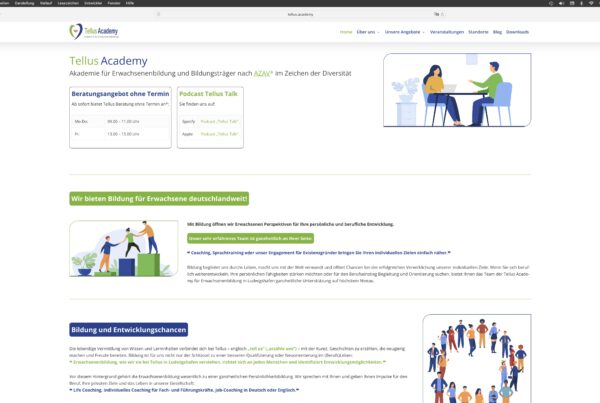This screenshot has width=600, height=403.
Task: Click the Tellus Academy page heading
Action: pyautogui.click(x=108, y=61)
